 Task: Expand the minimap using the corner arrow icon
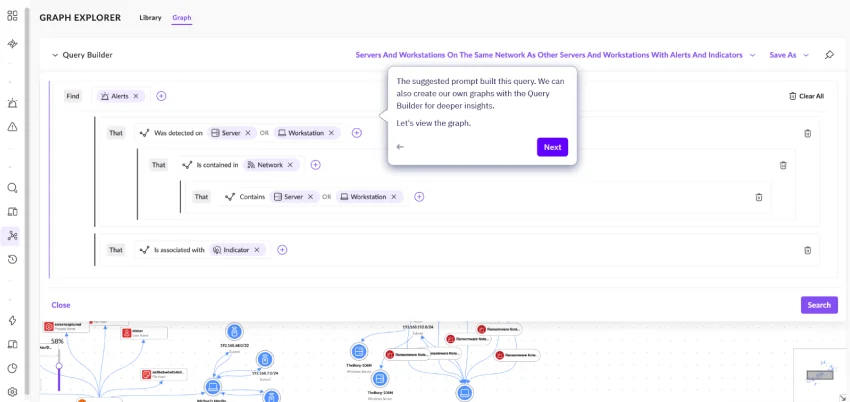pyautogui.click(x=845, y=397)
